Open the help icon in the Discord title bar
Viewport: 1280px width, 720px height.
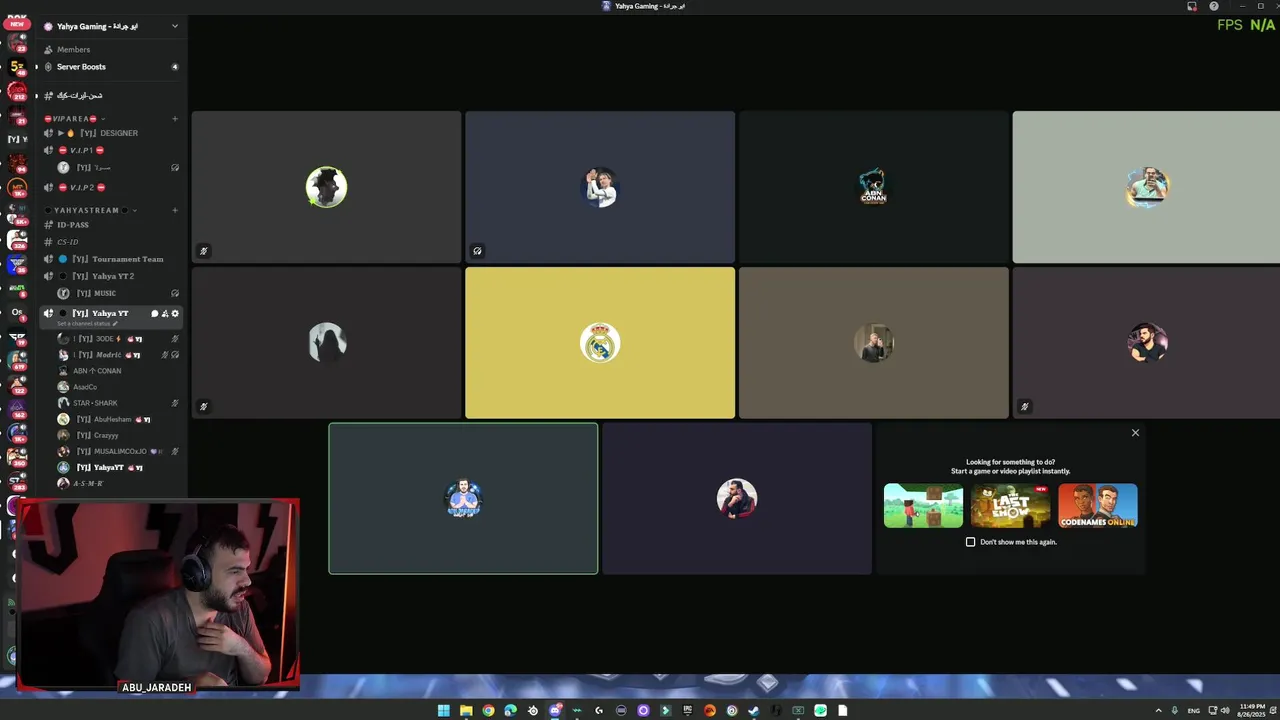pos(1214,6)
